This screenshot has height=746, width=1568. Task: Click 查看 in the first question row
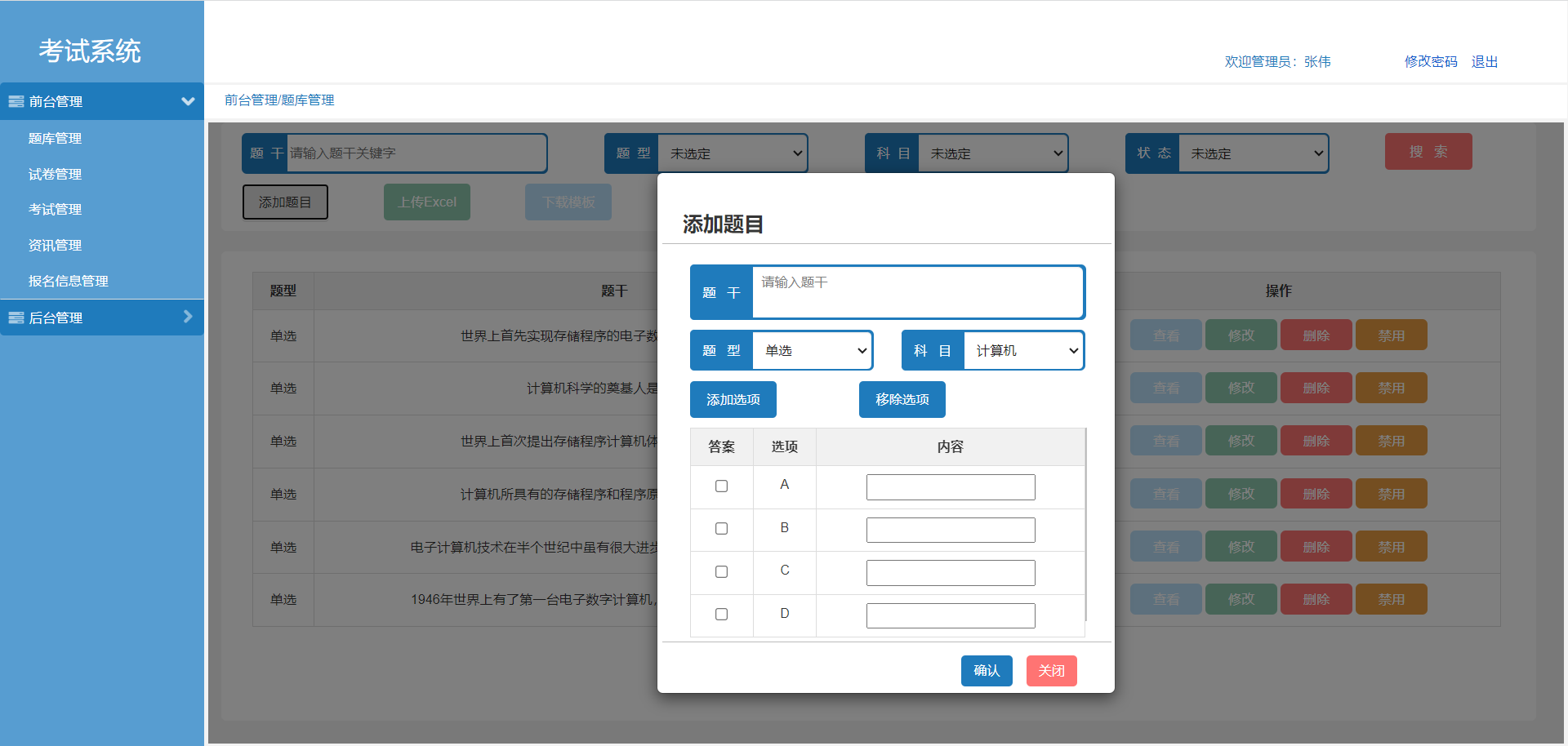(1166, 335)
